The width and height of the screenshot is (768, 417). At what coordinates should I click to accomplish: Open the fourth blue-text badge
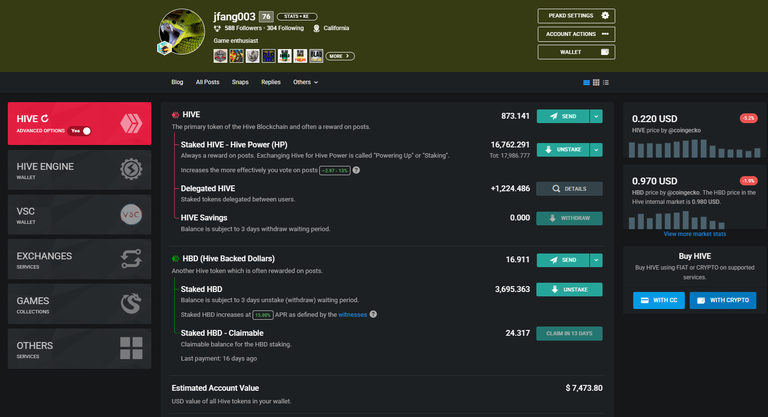point(268,56)
